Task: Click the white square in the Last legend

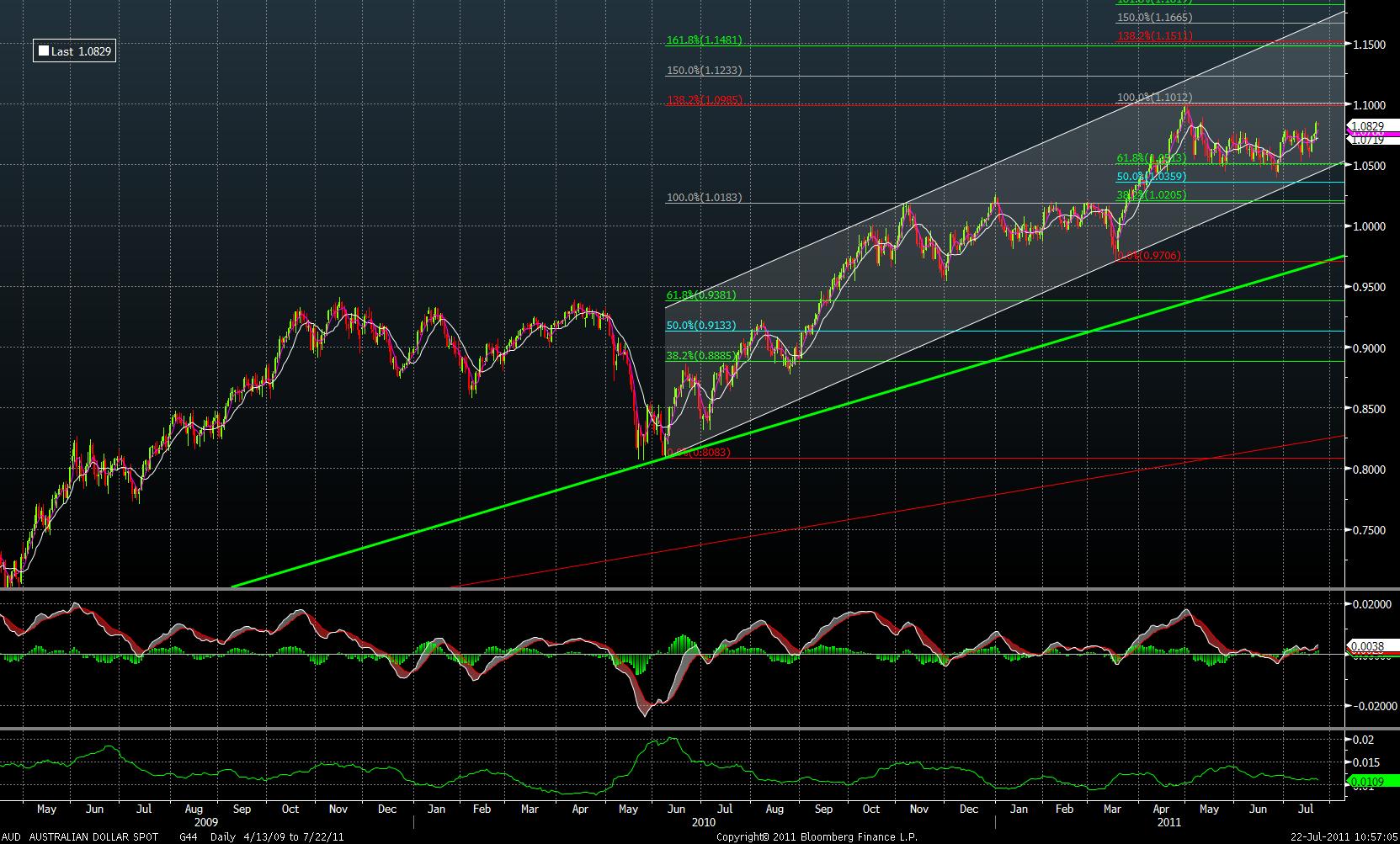Action: 44,51
